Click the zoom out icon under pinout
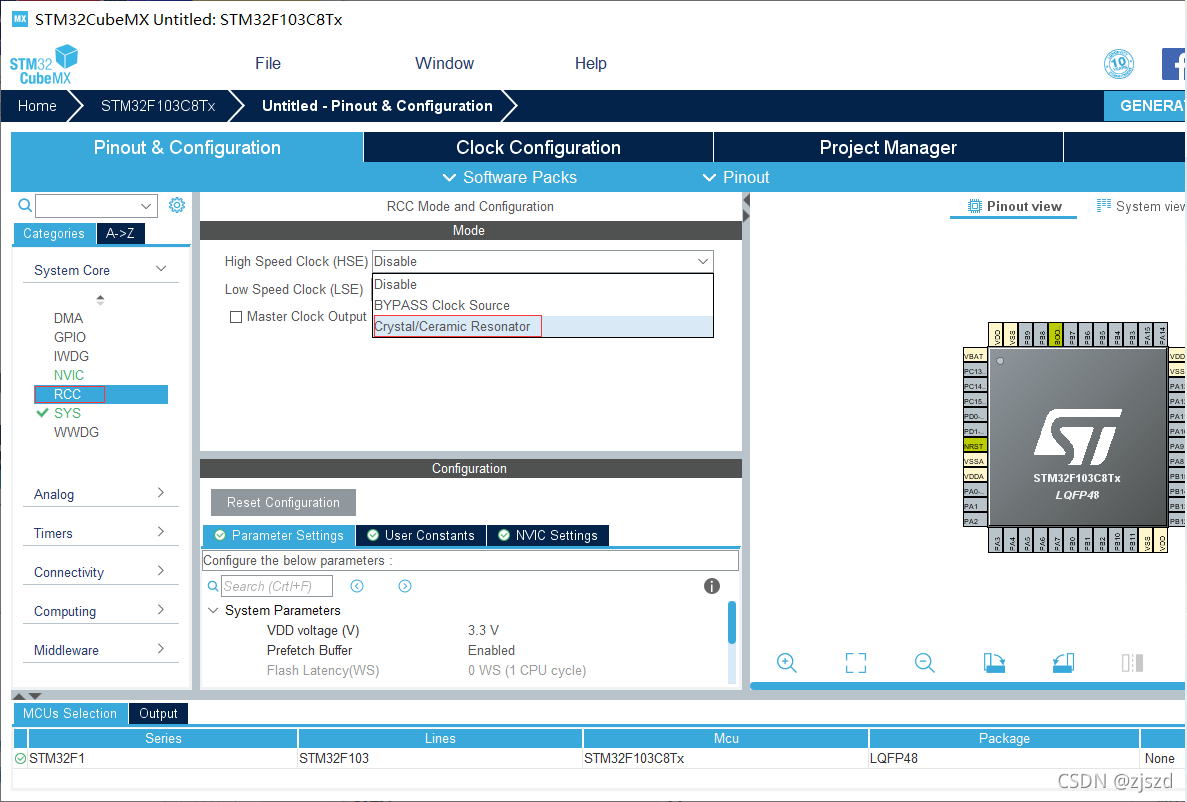1187x802 pixels. tap(924, 663)
